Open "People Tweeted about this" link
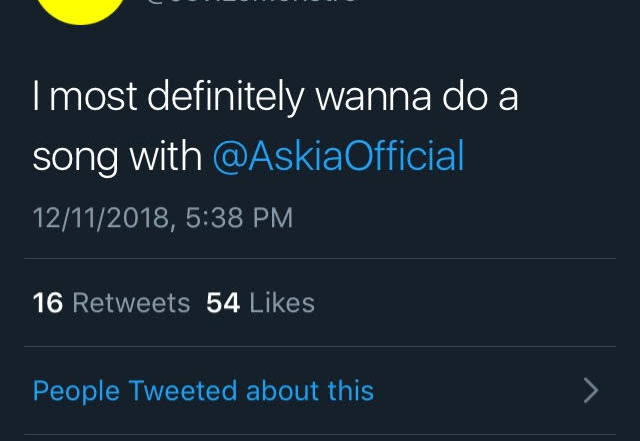 [x=203, y=390]
